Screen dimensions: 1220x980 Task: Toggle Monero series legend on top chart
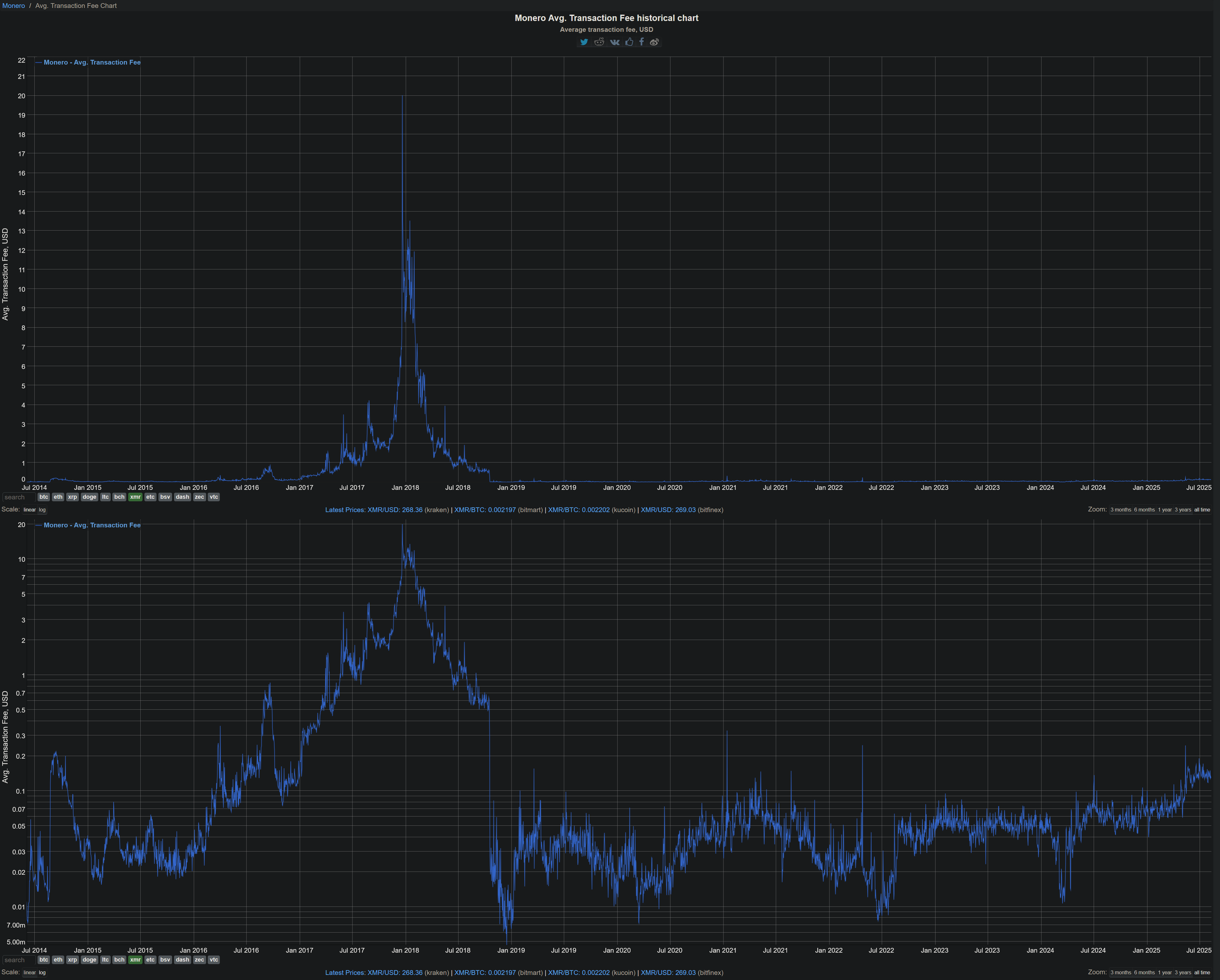(92, 62)
